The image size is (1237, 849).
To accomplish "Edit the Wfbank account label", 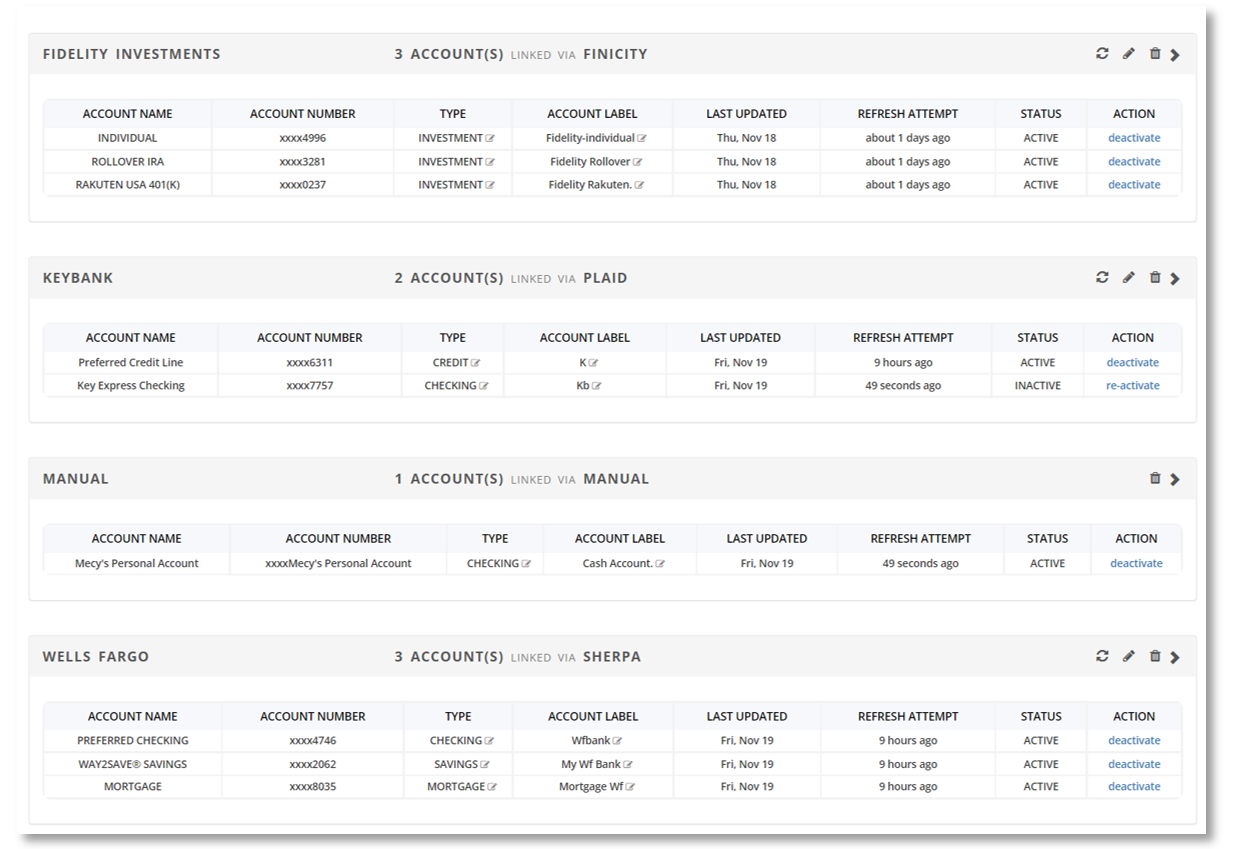I will click(618, 741).
